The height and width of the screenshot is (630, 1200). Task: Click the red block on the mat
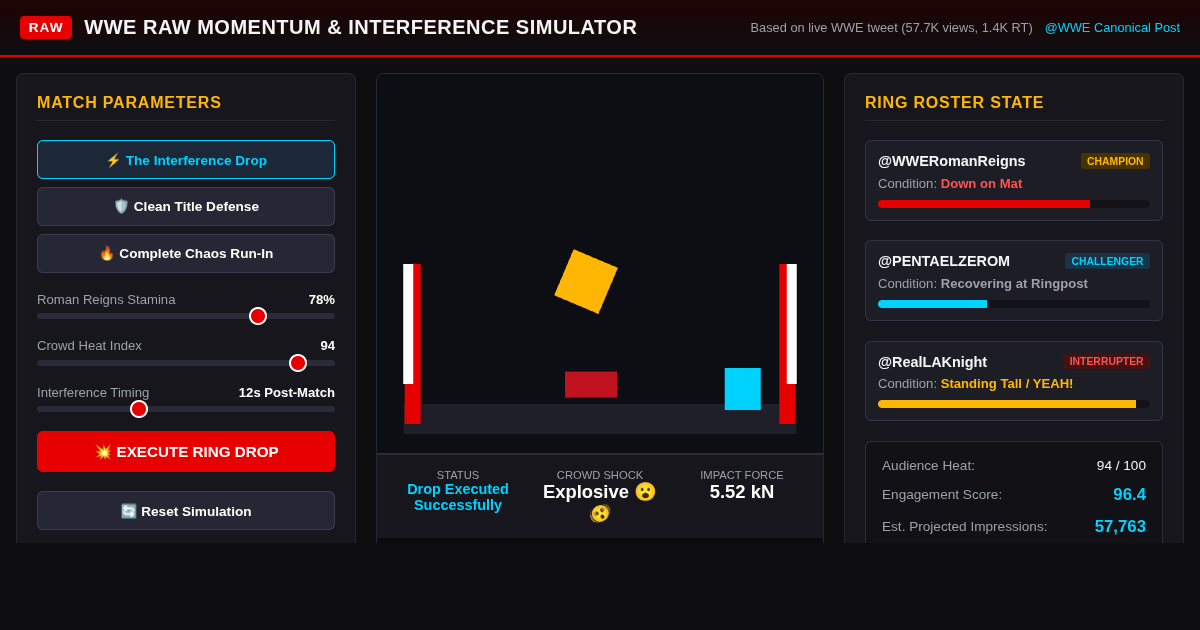[x=591, y=384]
